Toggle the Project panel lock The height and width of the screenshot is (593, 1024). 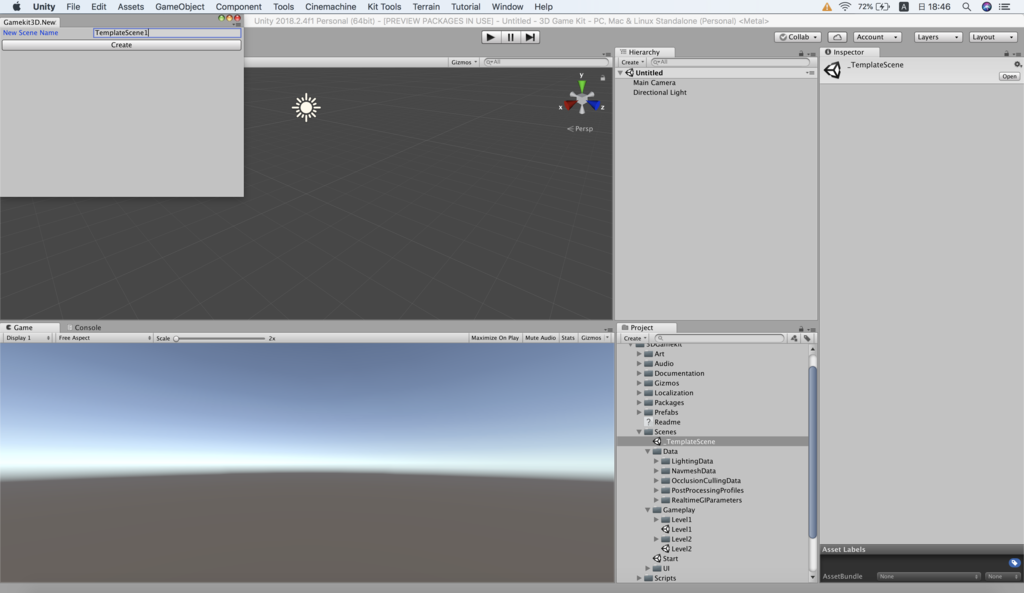point(801,329)
